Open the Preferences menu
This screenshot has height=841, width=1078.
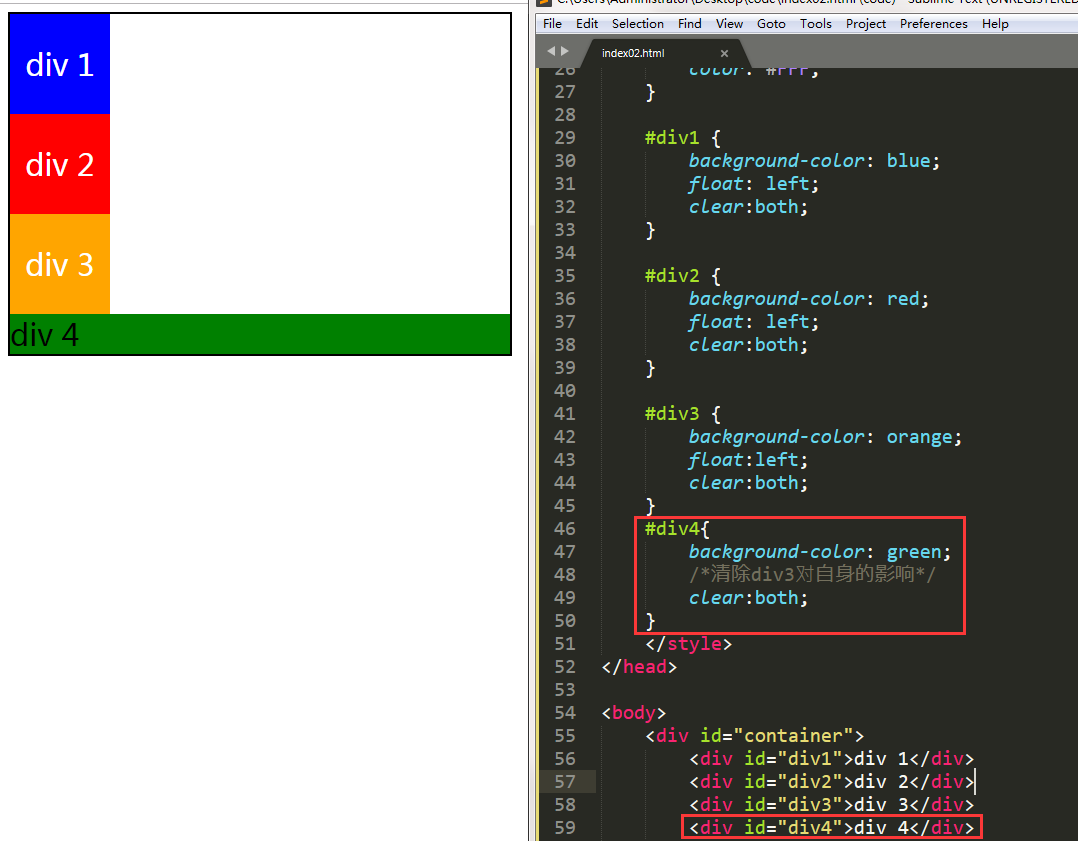coord(933,23)
